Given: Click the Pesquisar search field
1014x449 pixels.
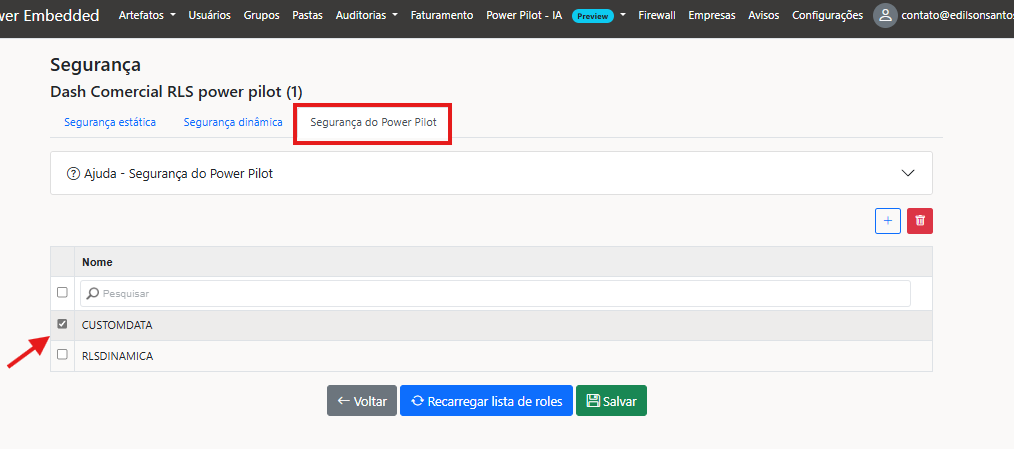Looking at the screenshot, I should coord(495,293).
